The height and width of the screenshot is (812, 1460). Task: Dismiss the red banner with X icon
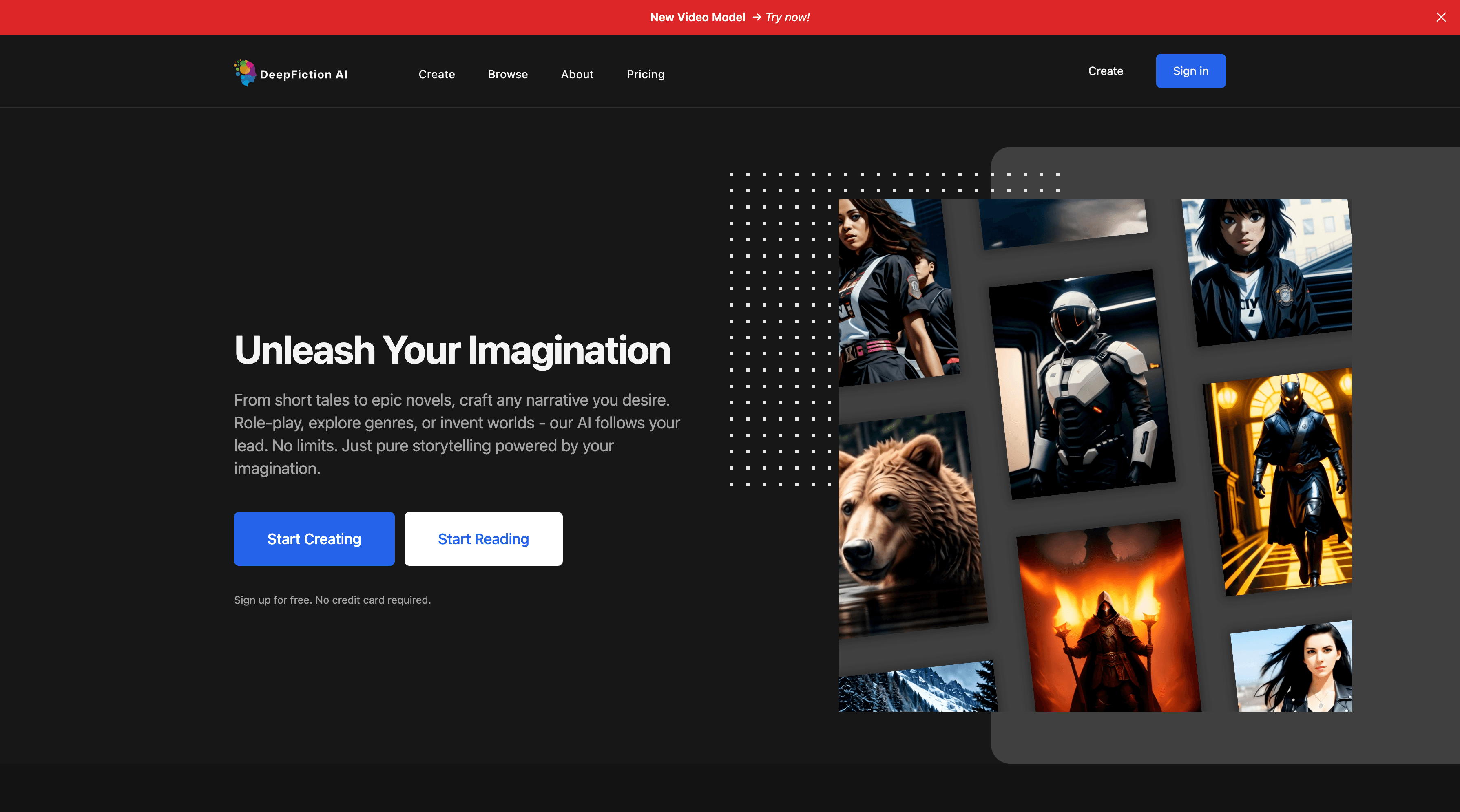click(1441, 17)
